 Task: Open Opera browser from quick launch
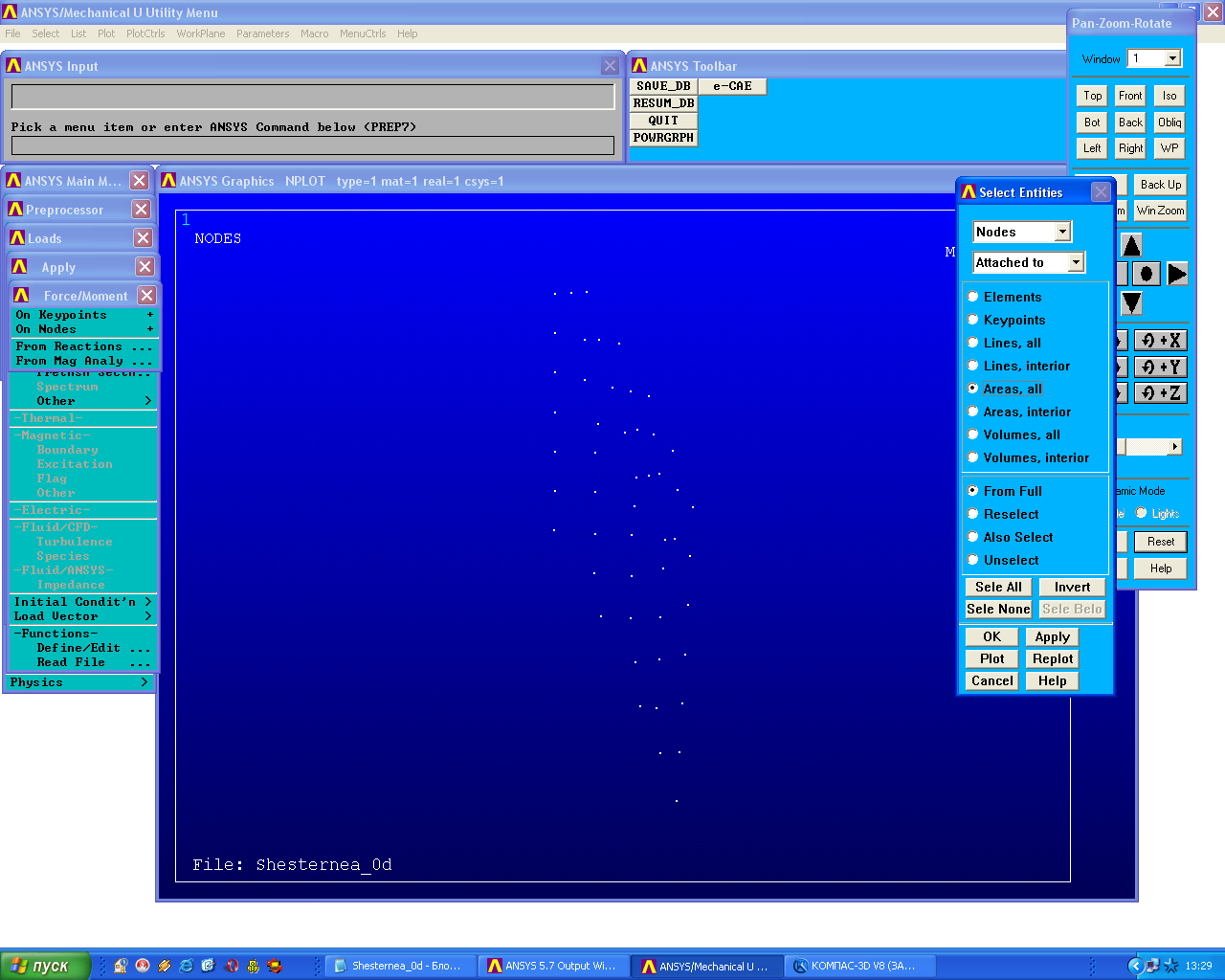click(x=231, y=966)
